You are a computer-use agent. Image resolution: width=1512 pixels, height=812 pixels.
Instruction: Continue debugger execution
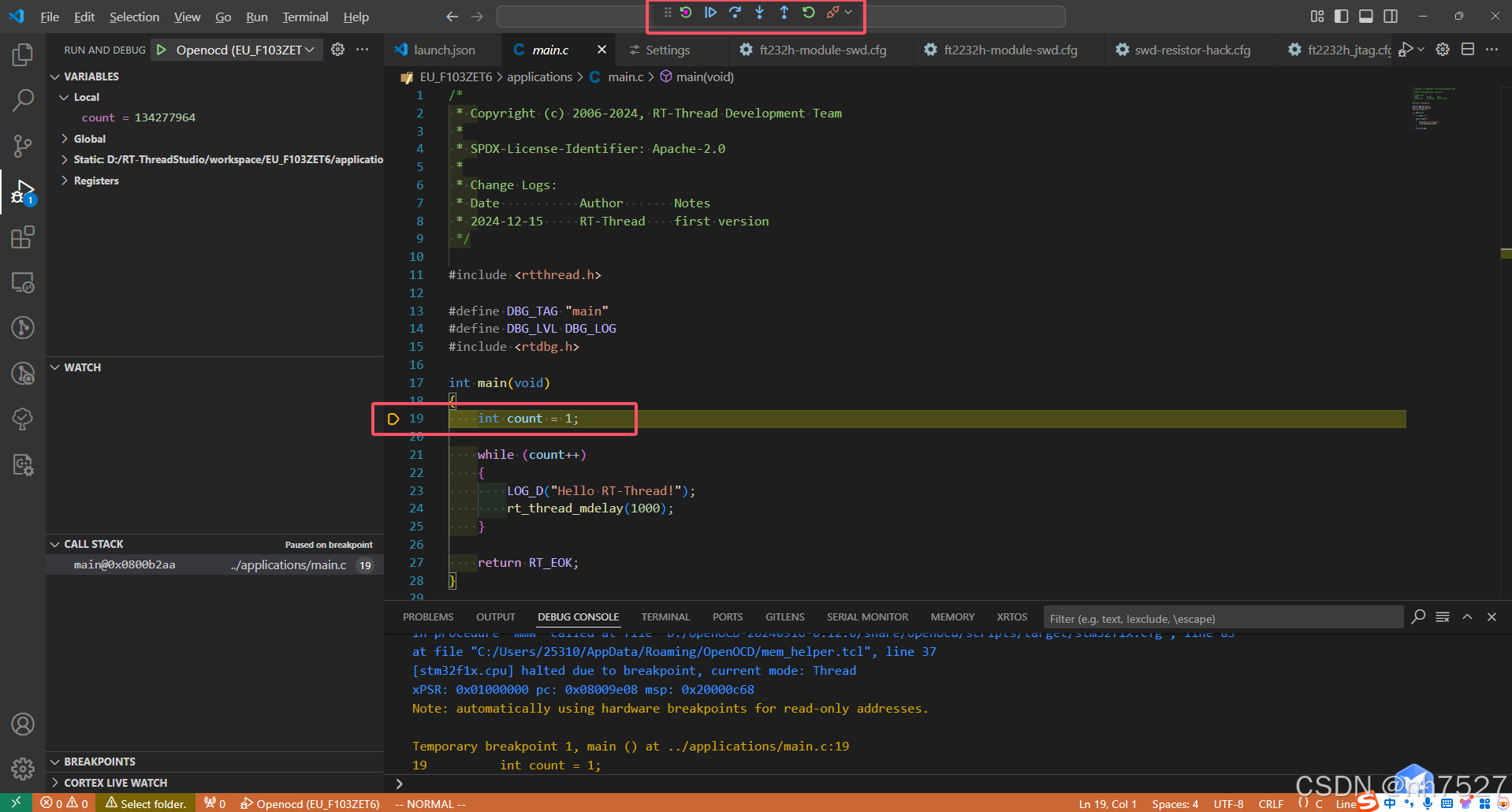click(710, 13)
